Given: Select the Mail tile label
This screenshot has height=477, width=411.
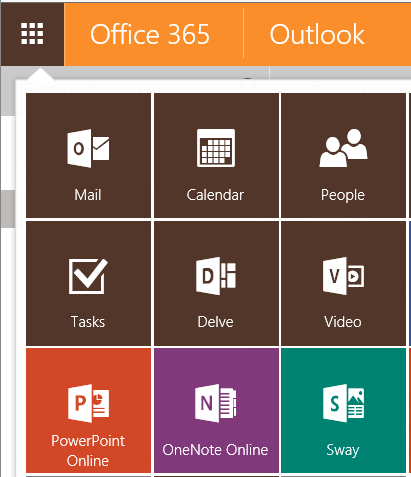Looking at the screenshot, I should [88, 195].
